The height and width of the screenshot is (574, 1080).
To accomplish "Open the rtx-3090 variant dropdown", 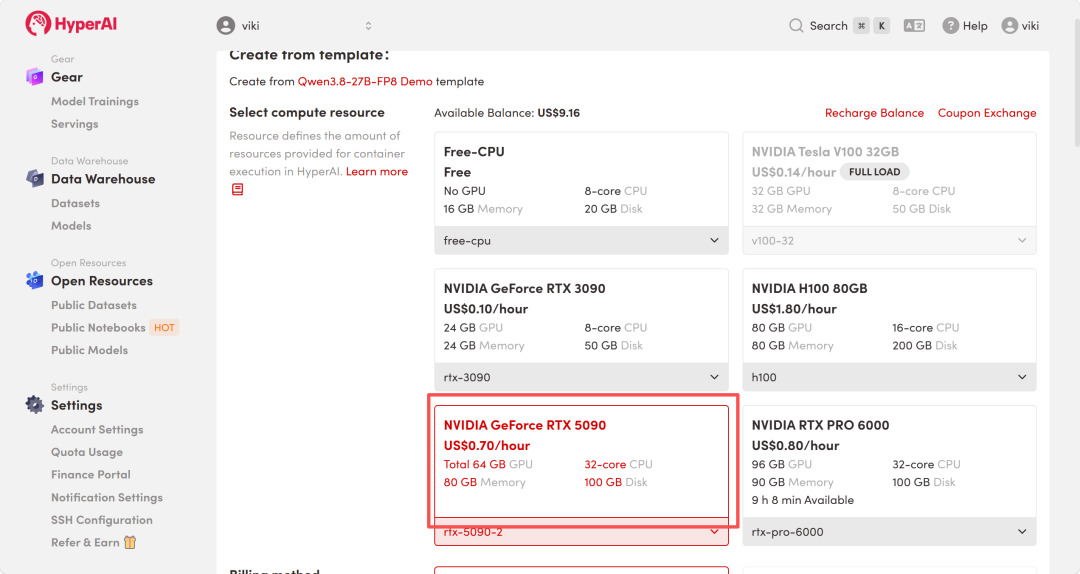I will [581, 377].
